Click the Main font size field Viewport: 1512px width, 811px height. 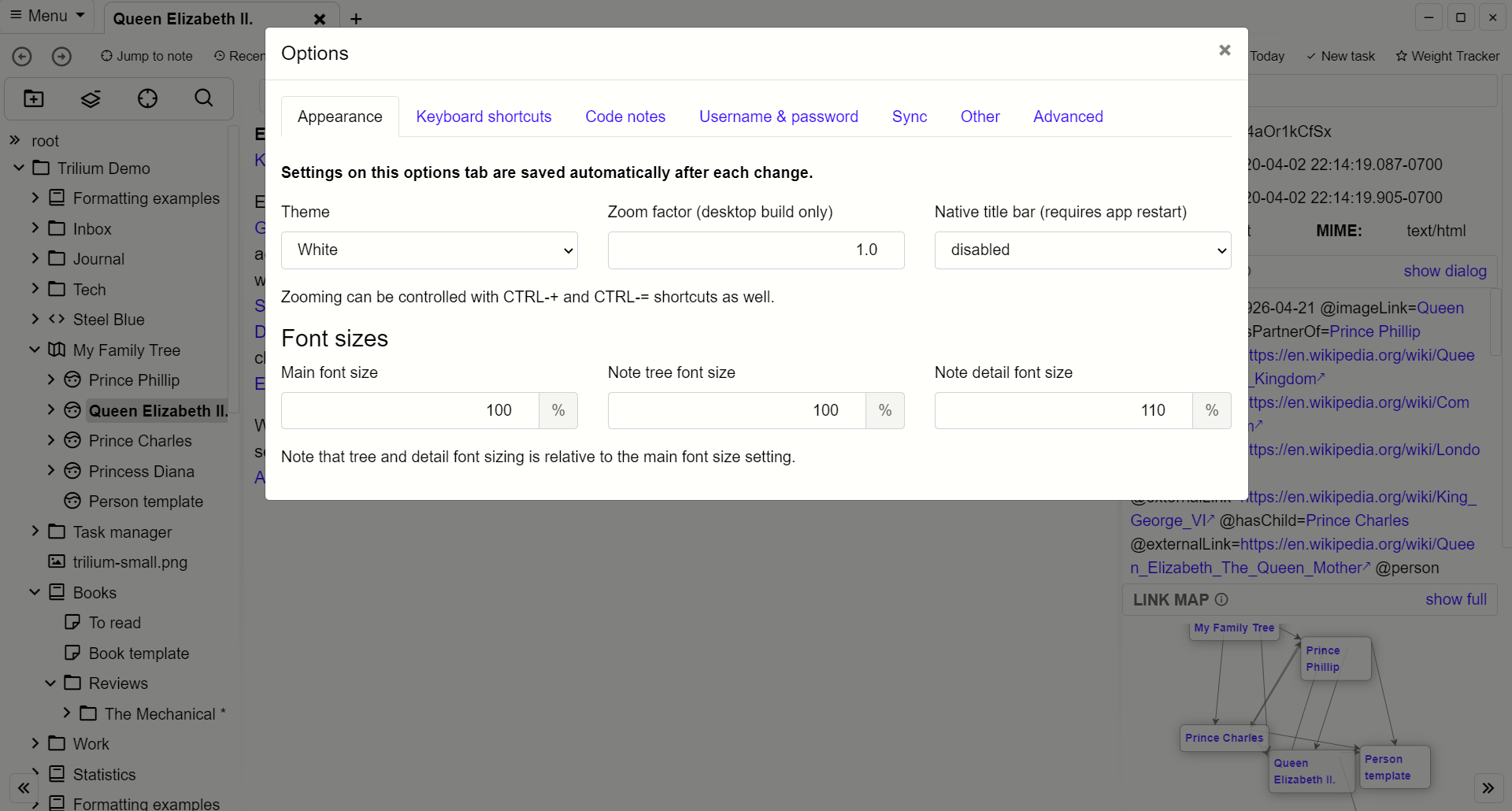point(410,410)
